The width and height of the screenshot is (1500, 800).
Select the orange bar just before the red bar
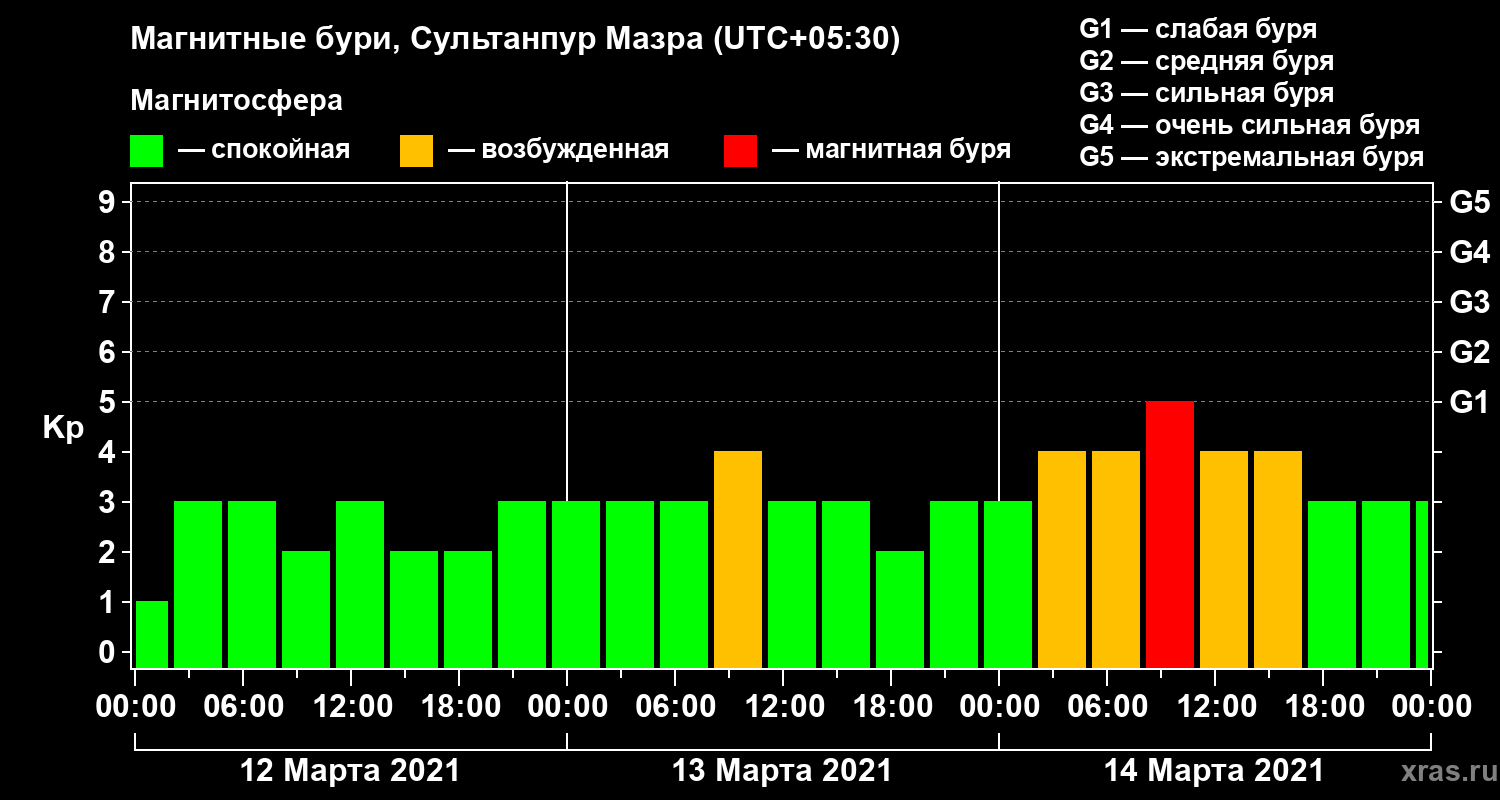coord(1116,560)
